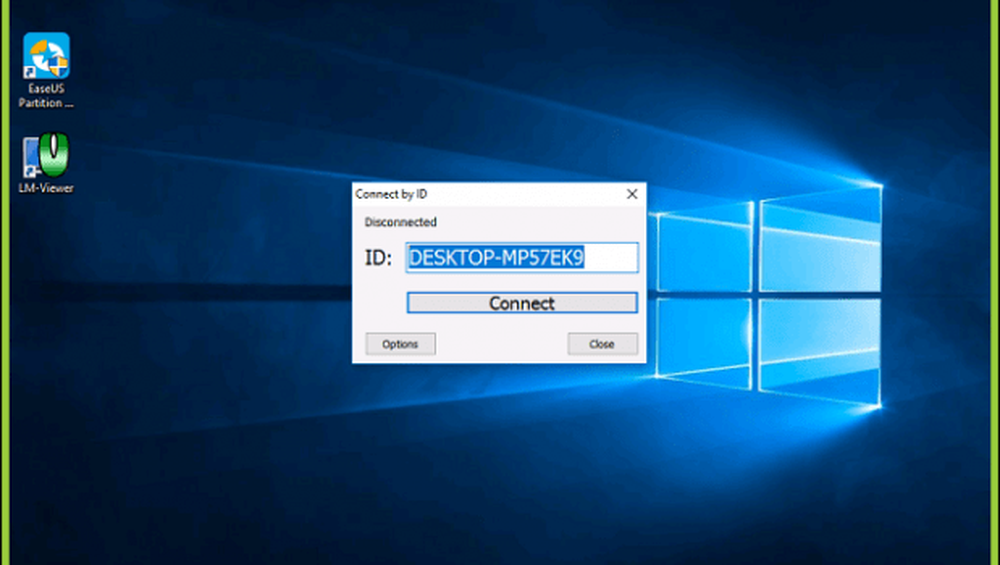
Task: Click the Connect button
Action: coord(522,303)
